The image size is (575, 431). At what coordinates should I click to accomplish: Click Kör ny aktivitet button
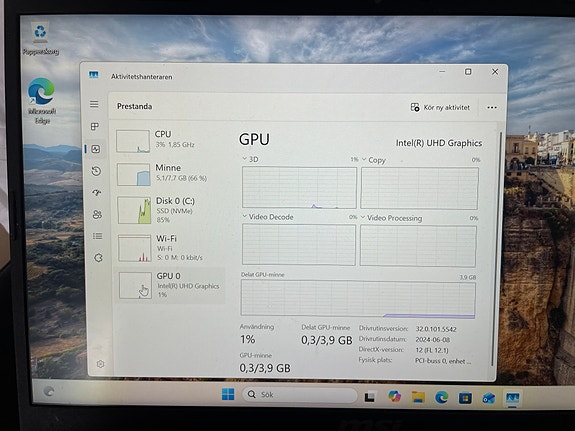440,107
